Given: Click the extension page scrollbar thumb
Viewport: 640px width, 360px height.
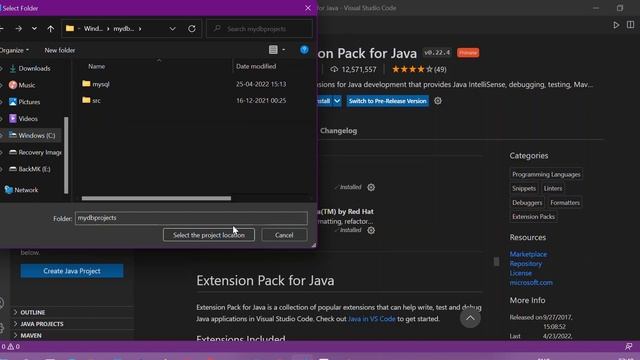Looking at the screenshot, I should click(496, 261).
